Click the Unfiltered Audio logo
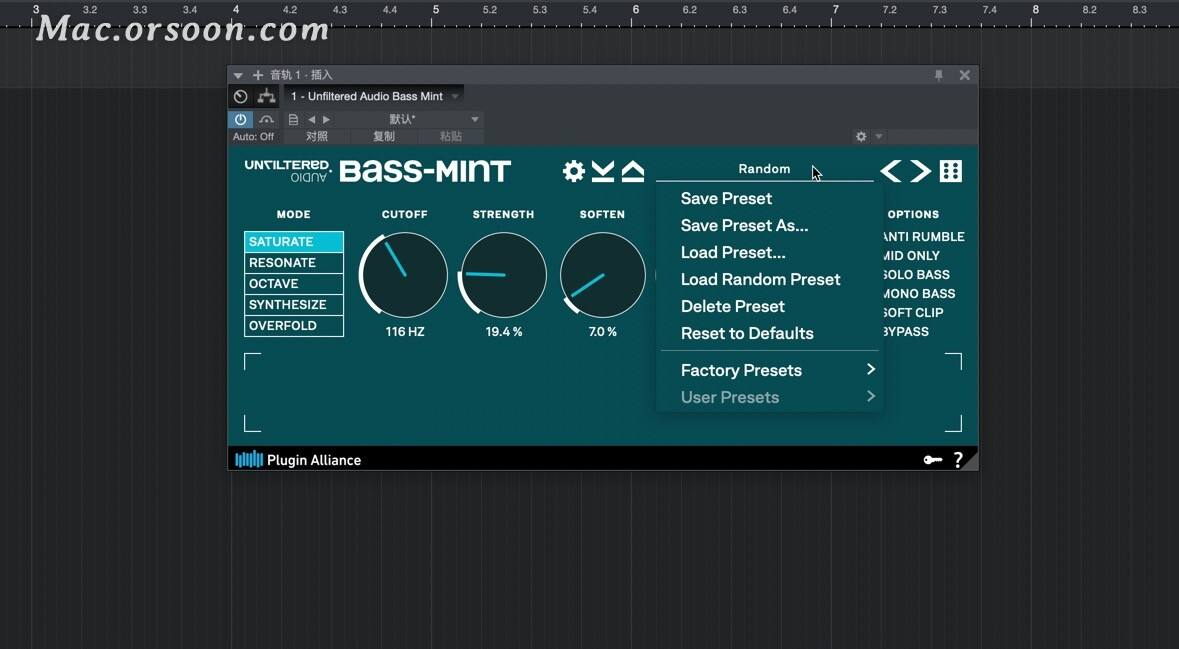This screenshot has height=649, width=1179. tap(287, 171)
